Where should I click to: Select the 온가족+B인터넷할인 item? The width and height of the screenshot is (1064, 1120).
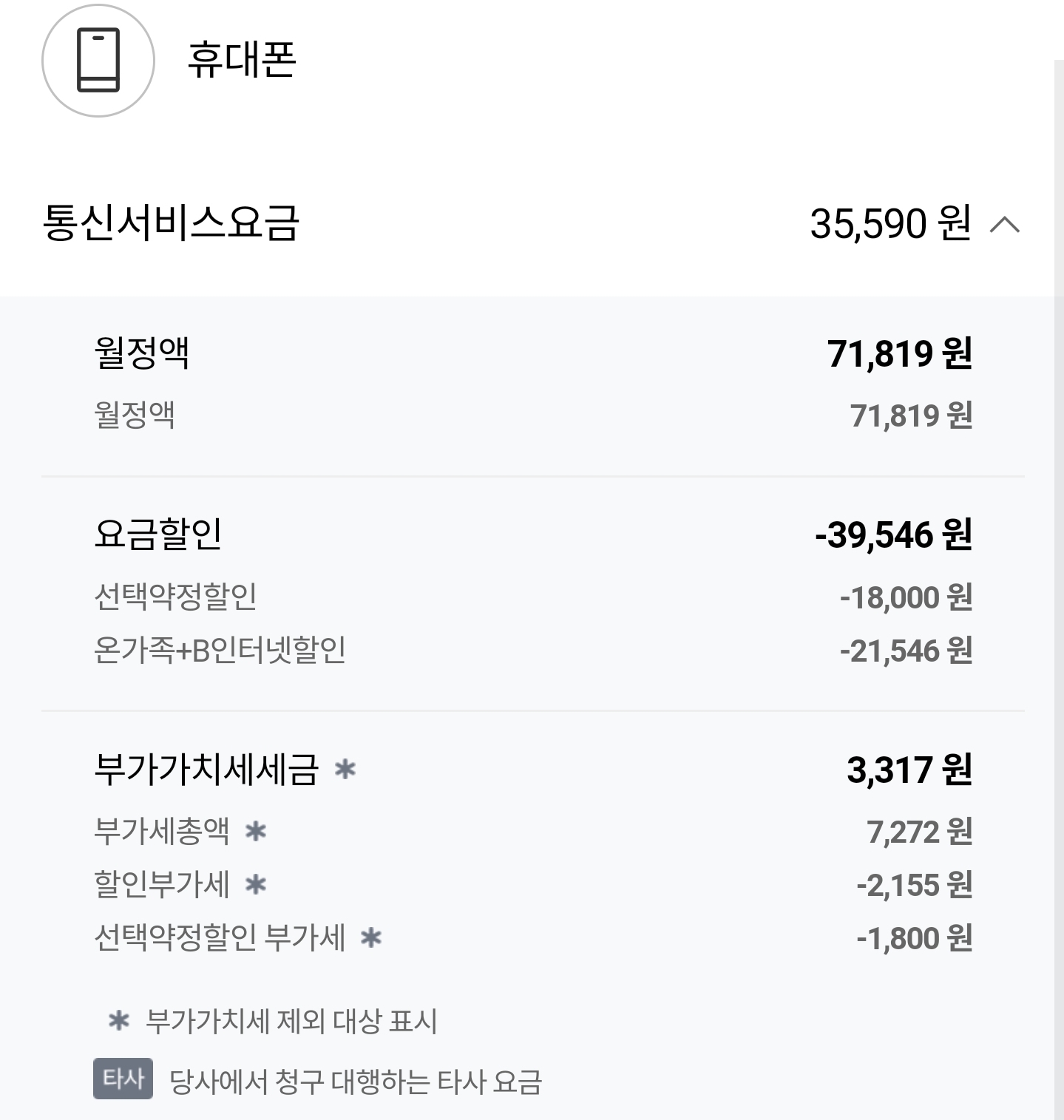(220, 651)
